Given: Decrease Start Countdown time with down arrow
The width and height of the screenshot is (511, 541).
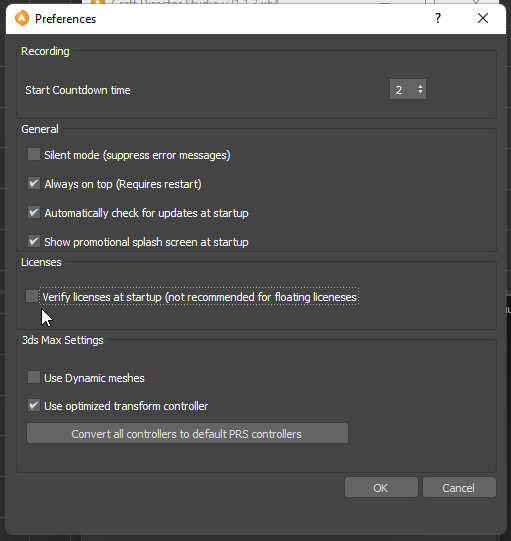Looking at the screenshot, I should 420,92.
